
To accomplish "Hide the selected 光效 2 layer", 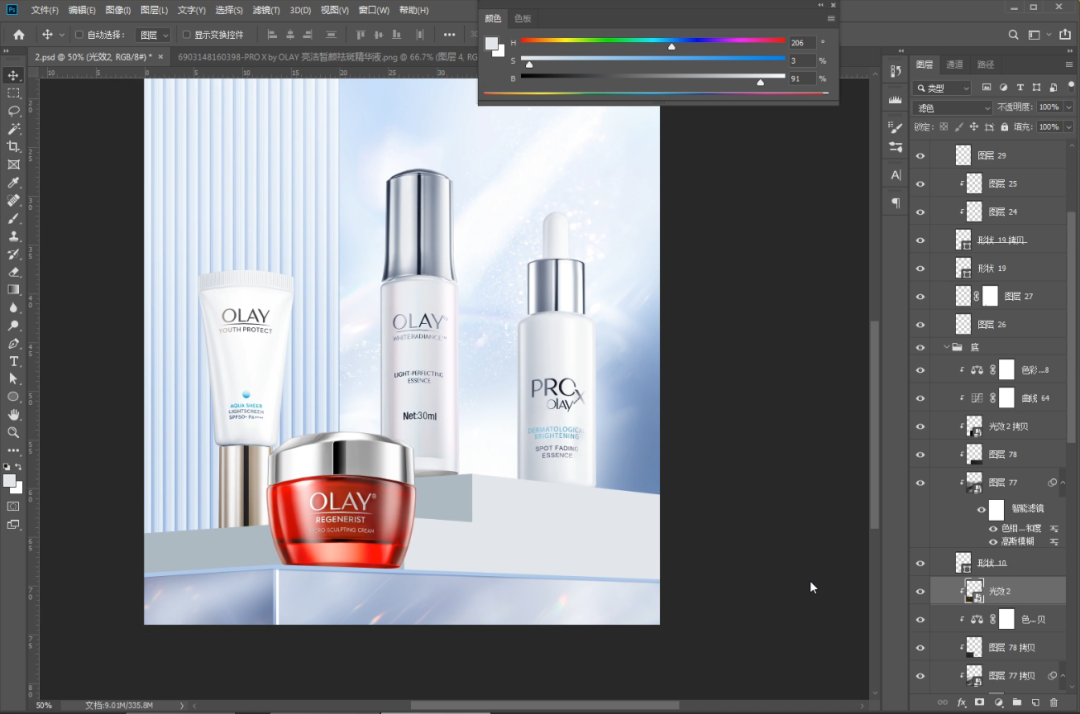I will [920, 591].
